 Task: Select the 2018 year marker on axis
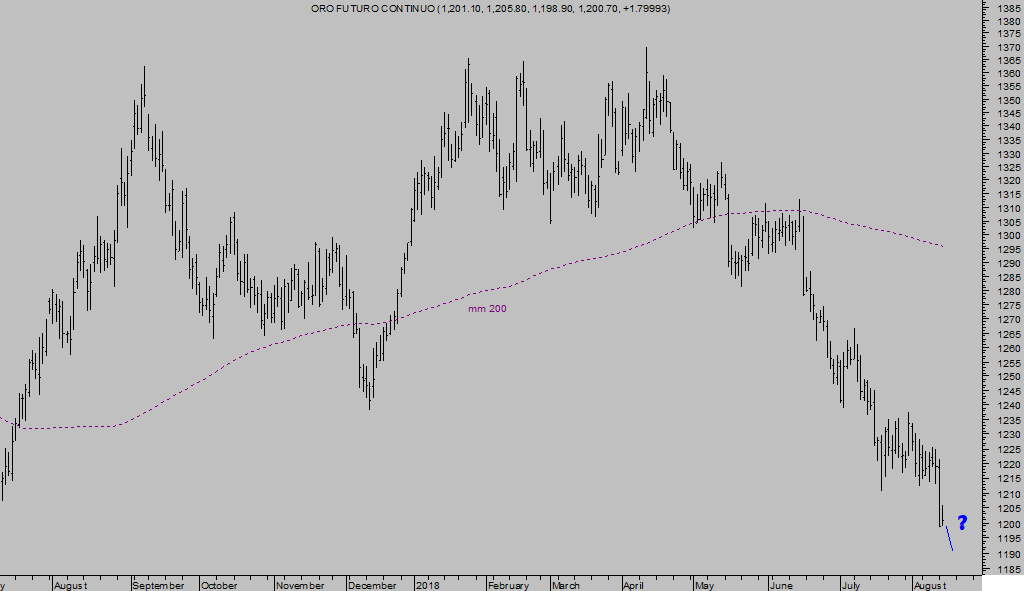[428, 585]
